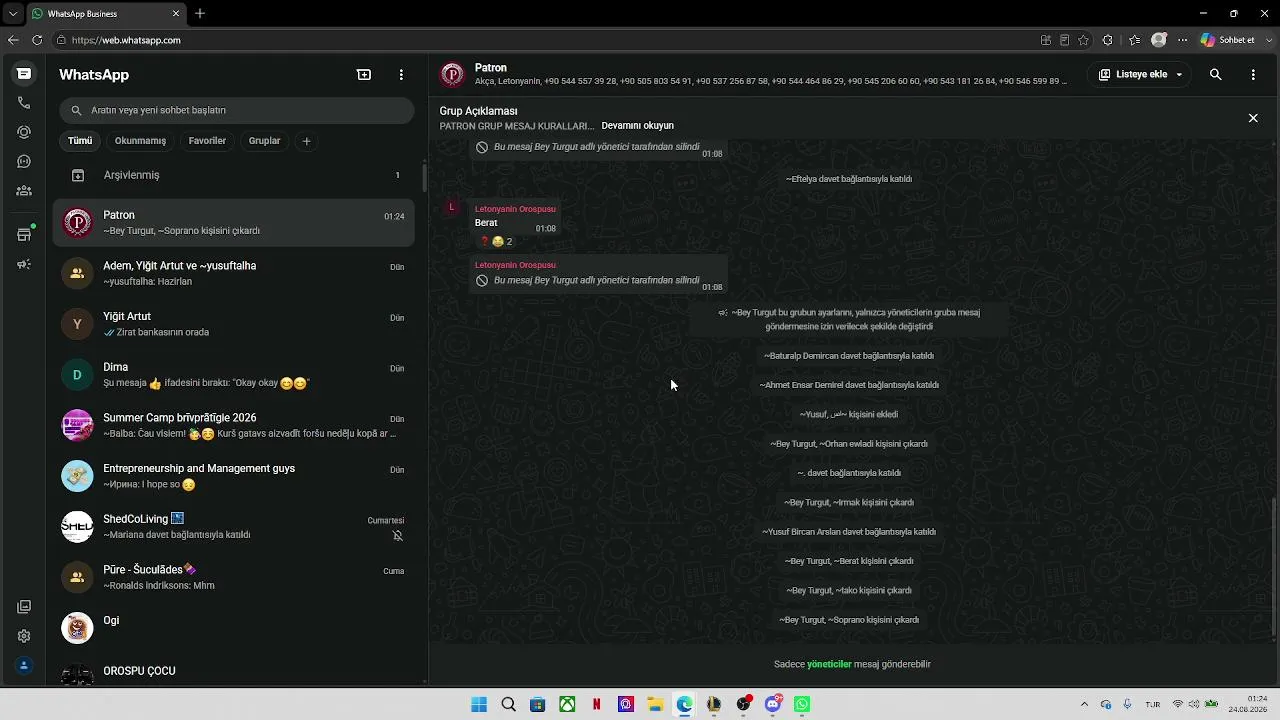Show hidden system tray icons
Screen dimensions: 1280x720
(1084, 704)
